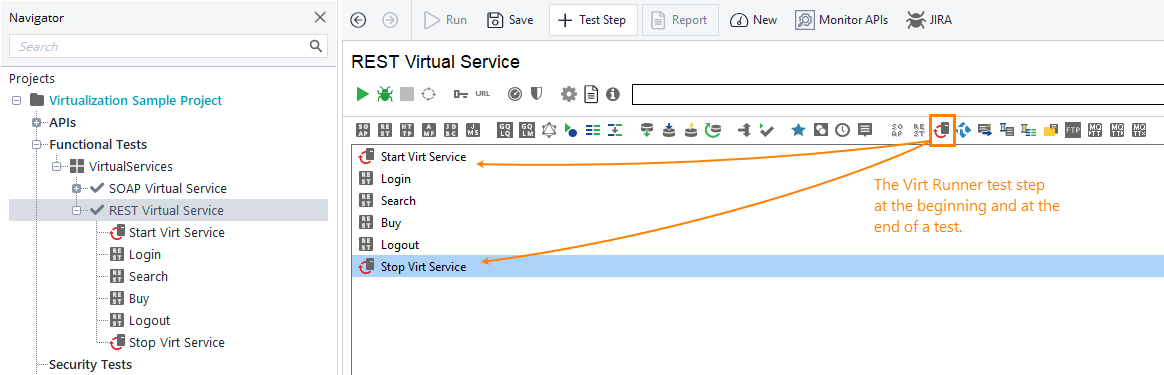
Task: Click the green bug debug icon
Action: [x=385, y=94]
